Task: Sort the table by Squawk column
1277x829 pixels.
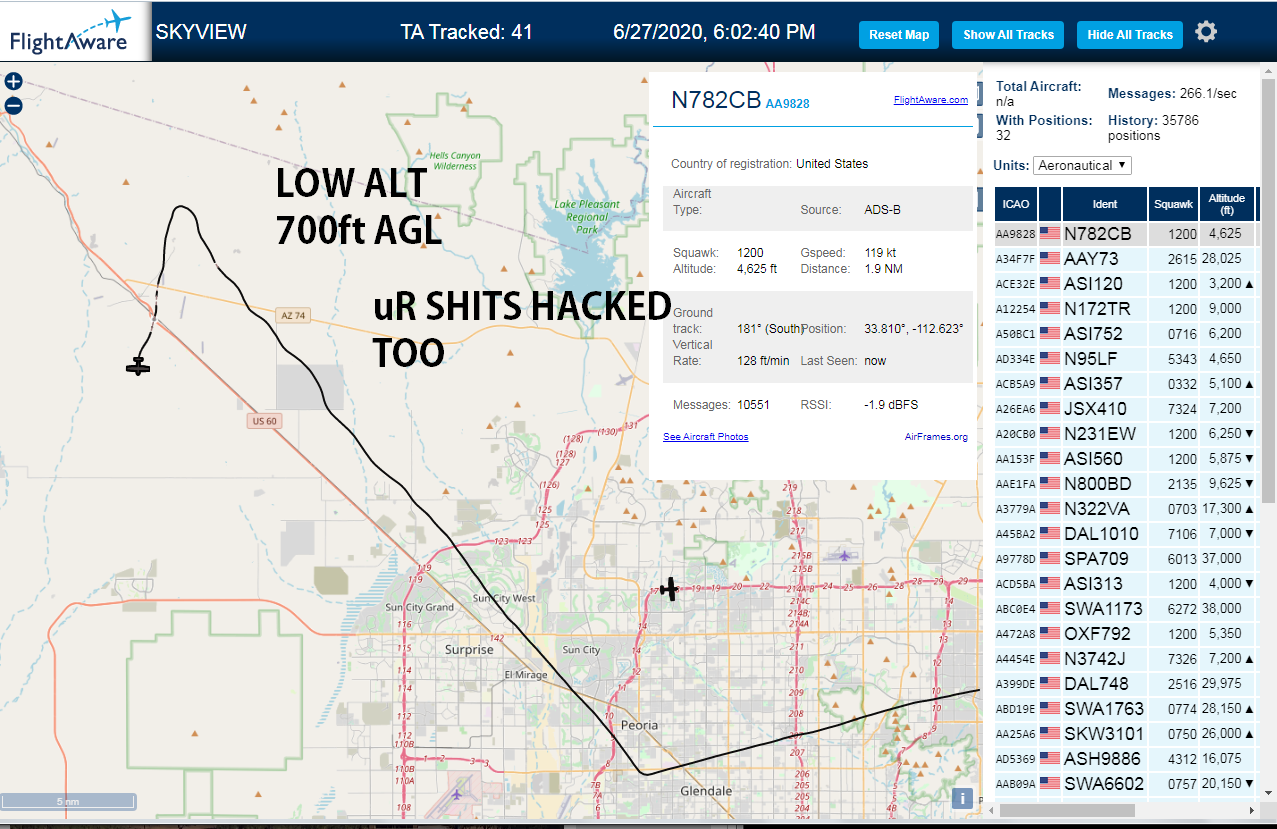Action: [x=1173, y=204]
